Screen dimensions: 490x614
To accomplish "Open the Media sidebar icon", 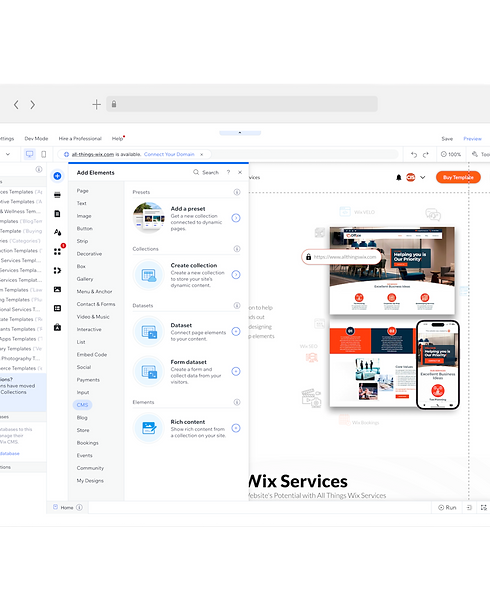I will tap(57, 289).
